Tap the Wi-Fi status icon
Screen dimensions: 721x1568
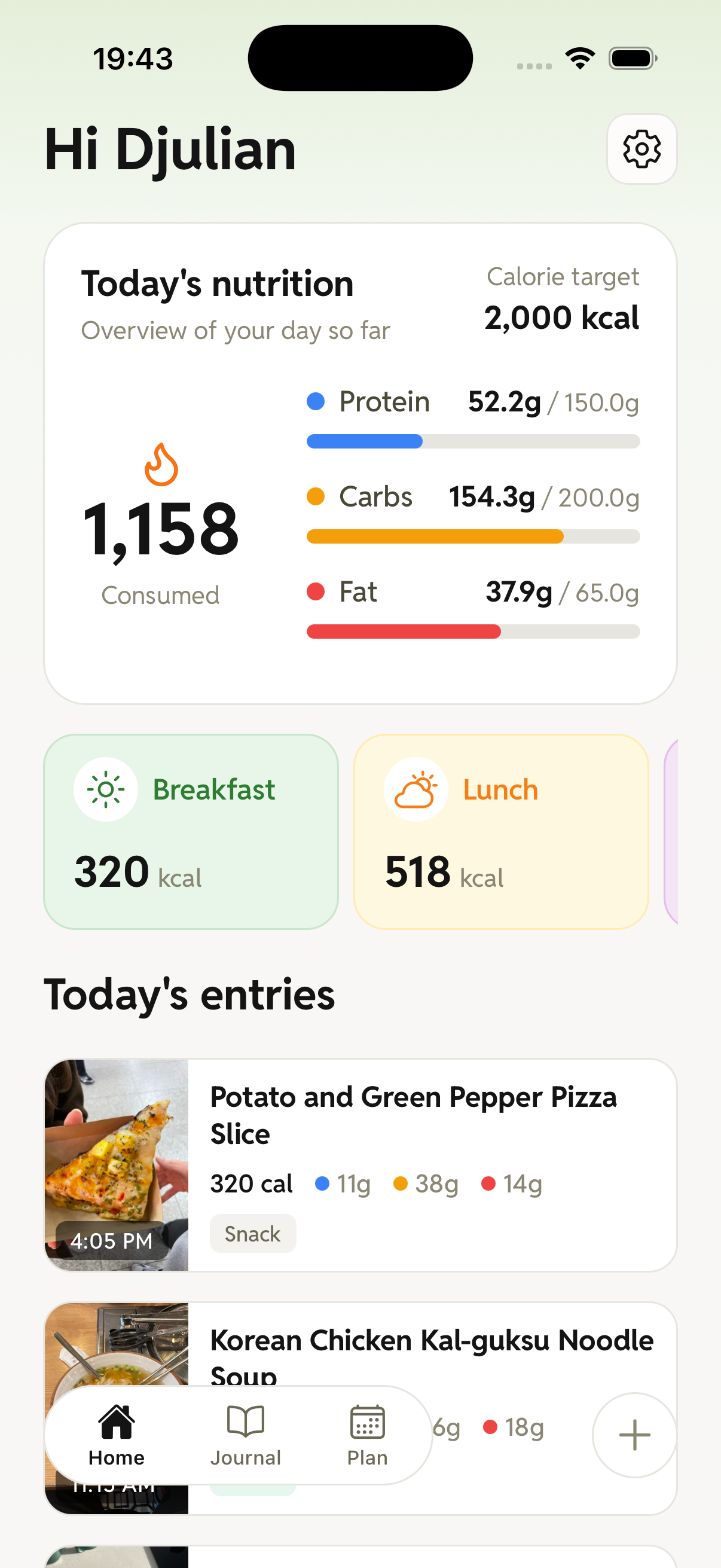pyautogui.click(x=580, y=59)
